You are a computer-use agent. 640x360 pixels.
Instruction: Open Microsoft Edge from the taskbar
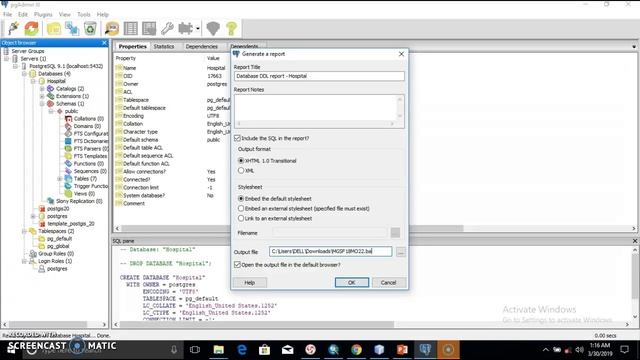[x=242, y=350]
